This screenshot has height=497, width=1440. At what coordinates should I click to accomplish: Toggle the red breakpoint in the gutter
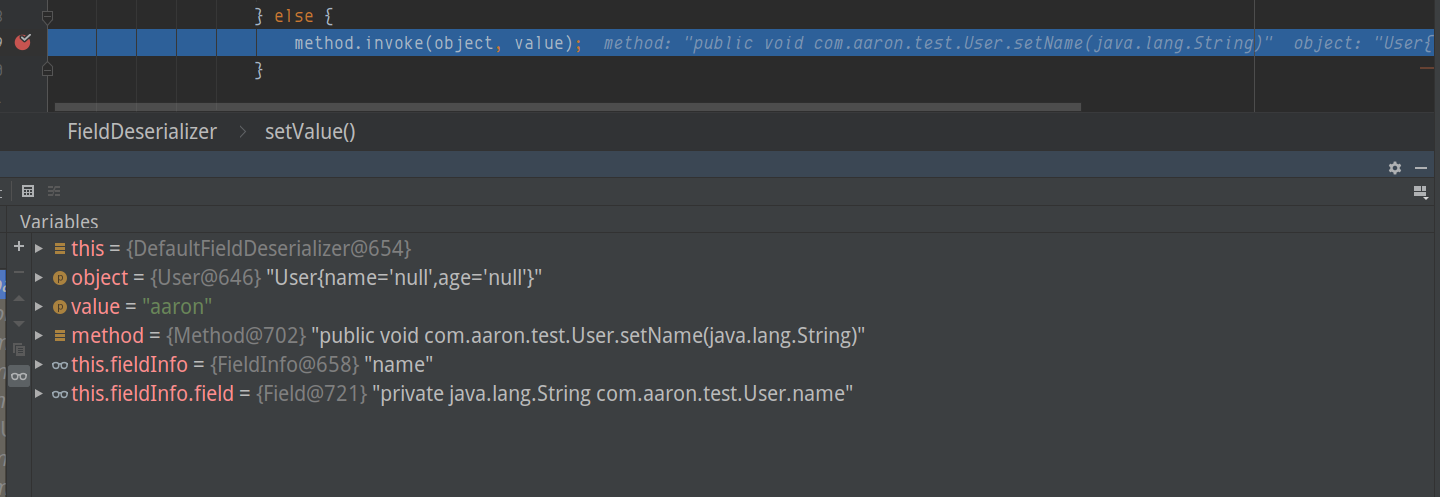click(x=22, y=42)
